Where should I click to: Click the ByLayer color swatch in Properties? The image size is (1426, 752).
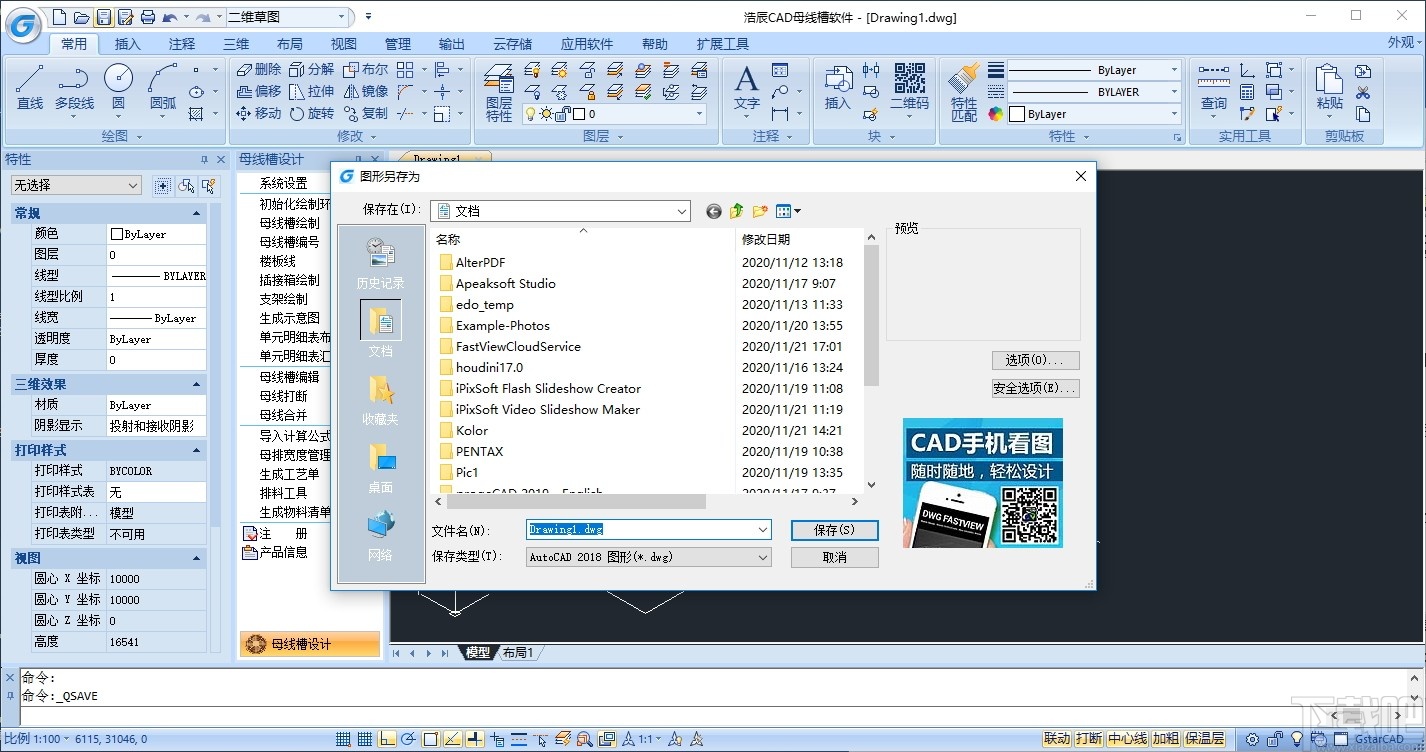(x=117, y=233)
